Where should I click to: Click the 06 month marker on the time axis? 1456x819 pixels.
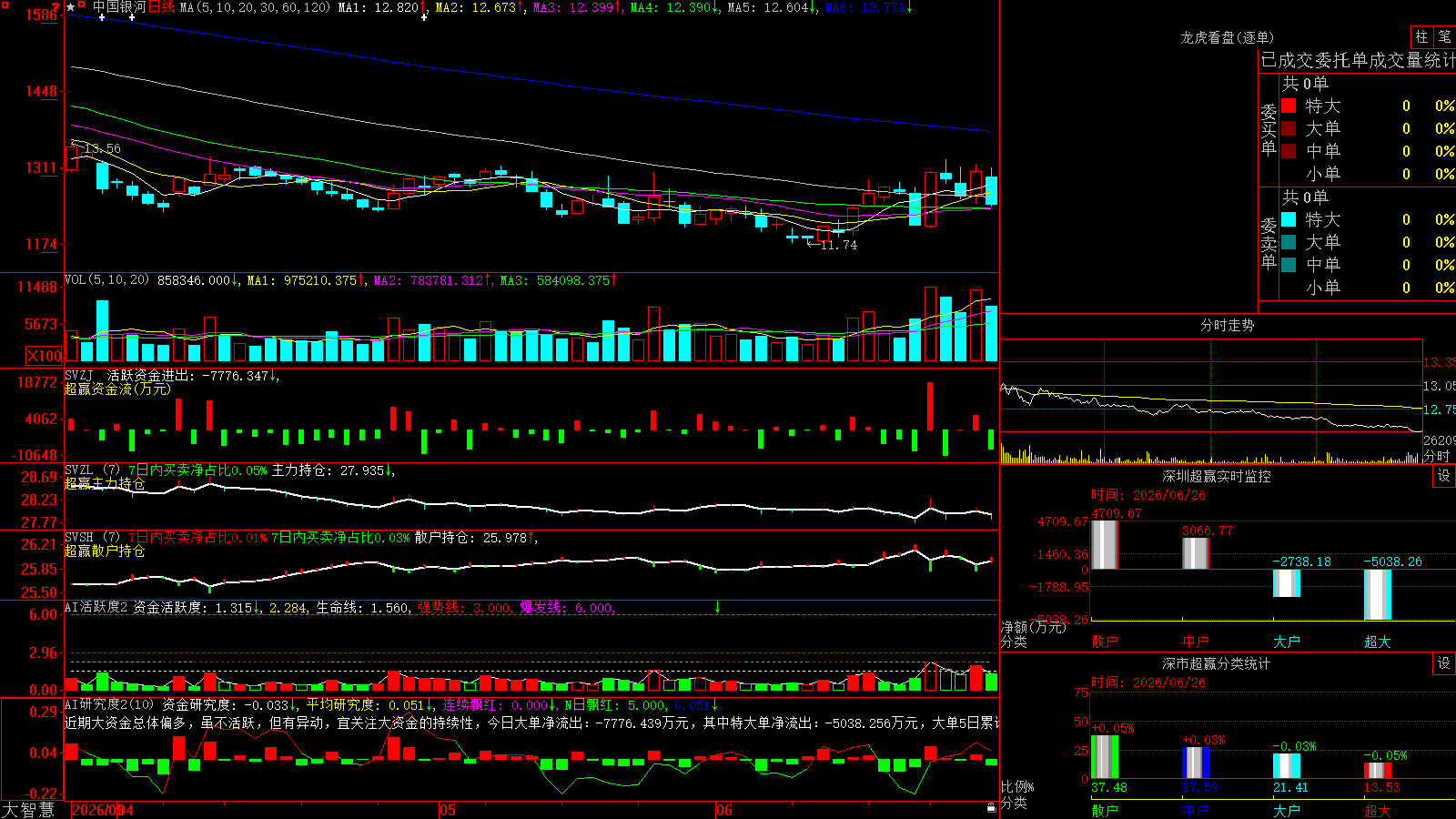coord(723,810)
